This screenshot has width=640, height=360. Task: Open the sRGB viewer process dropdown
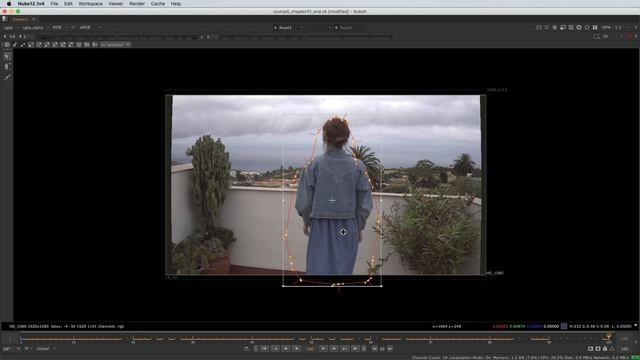[x=89, y=28]
